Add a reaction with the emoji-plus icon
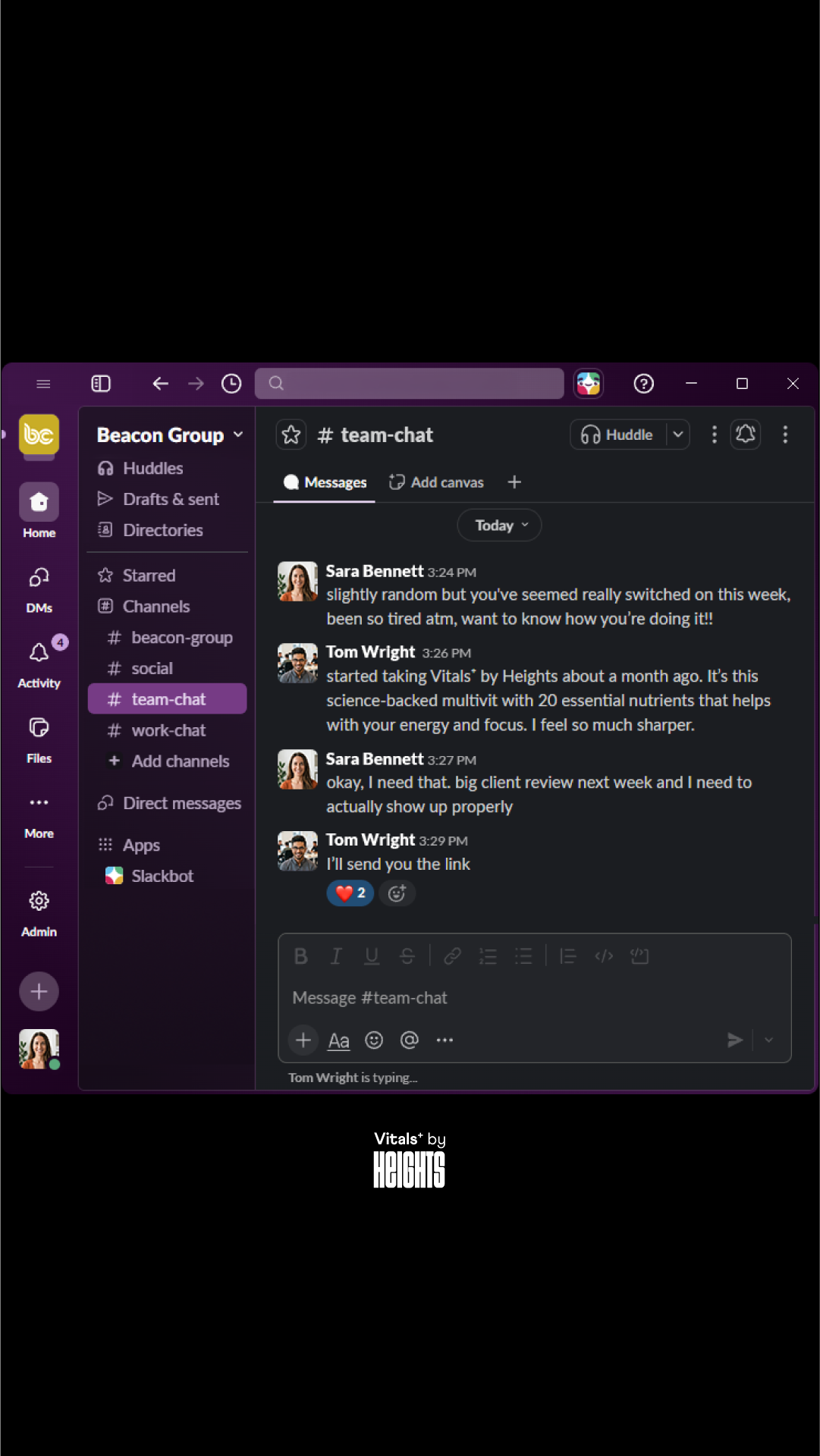 click(x=397, y=893)
